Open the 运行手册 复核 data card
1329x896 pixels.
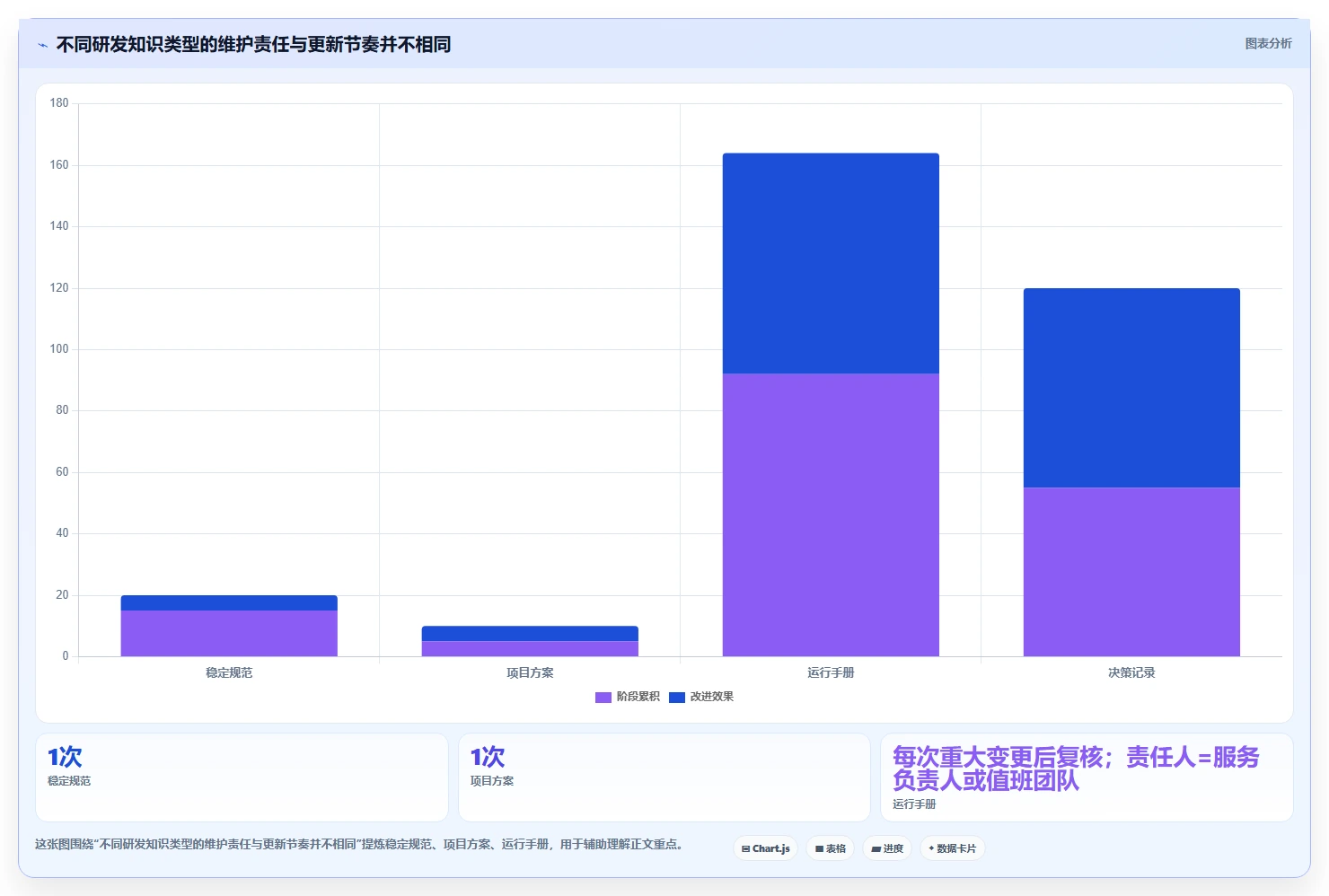[x=1087, y=777]
